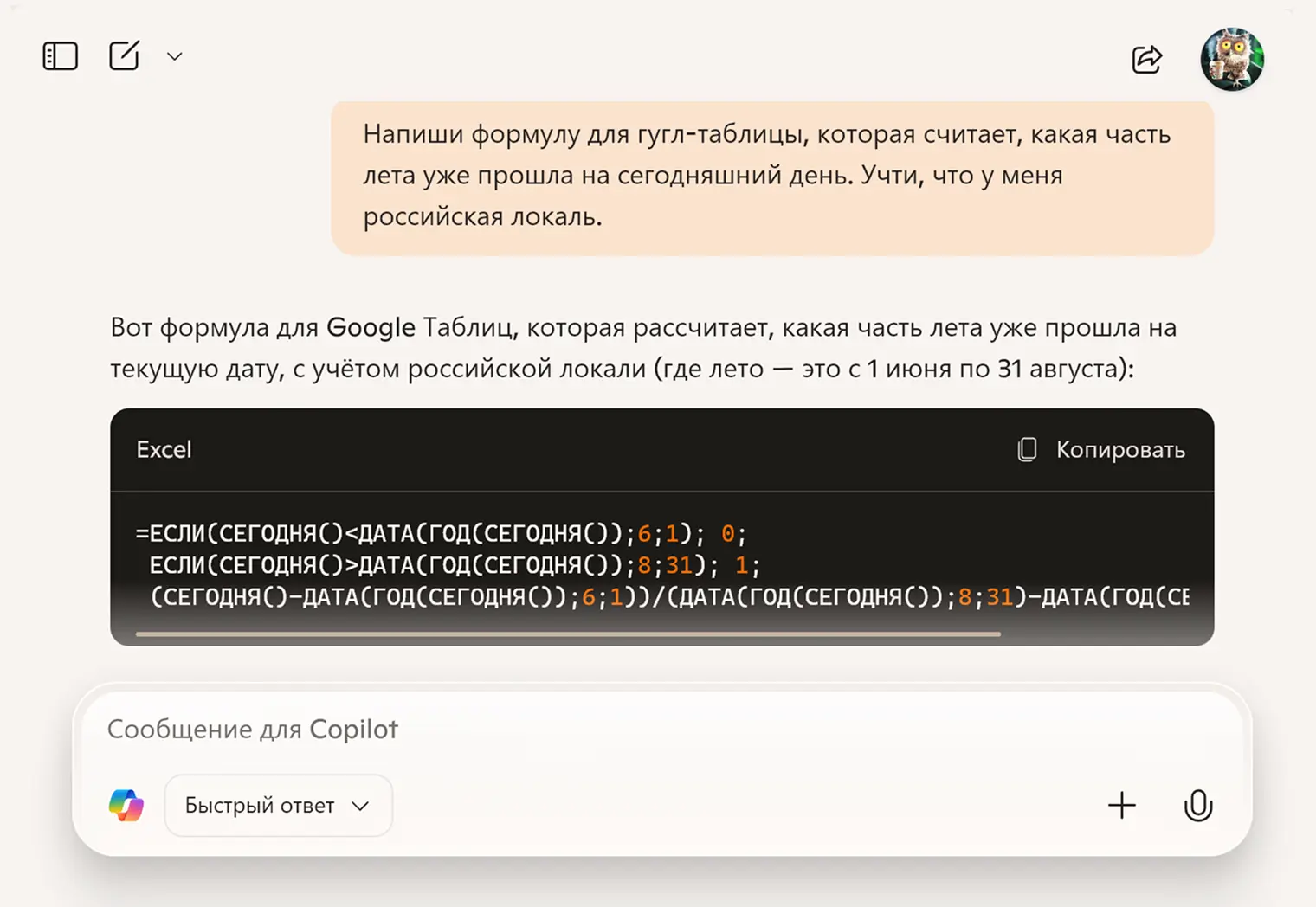1316x907 pixels.
Task: Click the code block horizontal scrollbar
Action: click(x=568, y=634)
